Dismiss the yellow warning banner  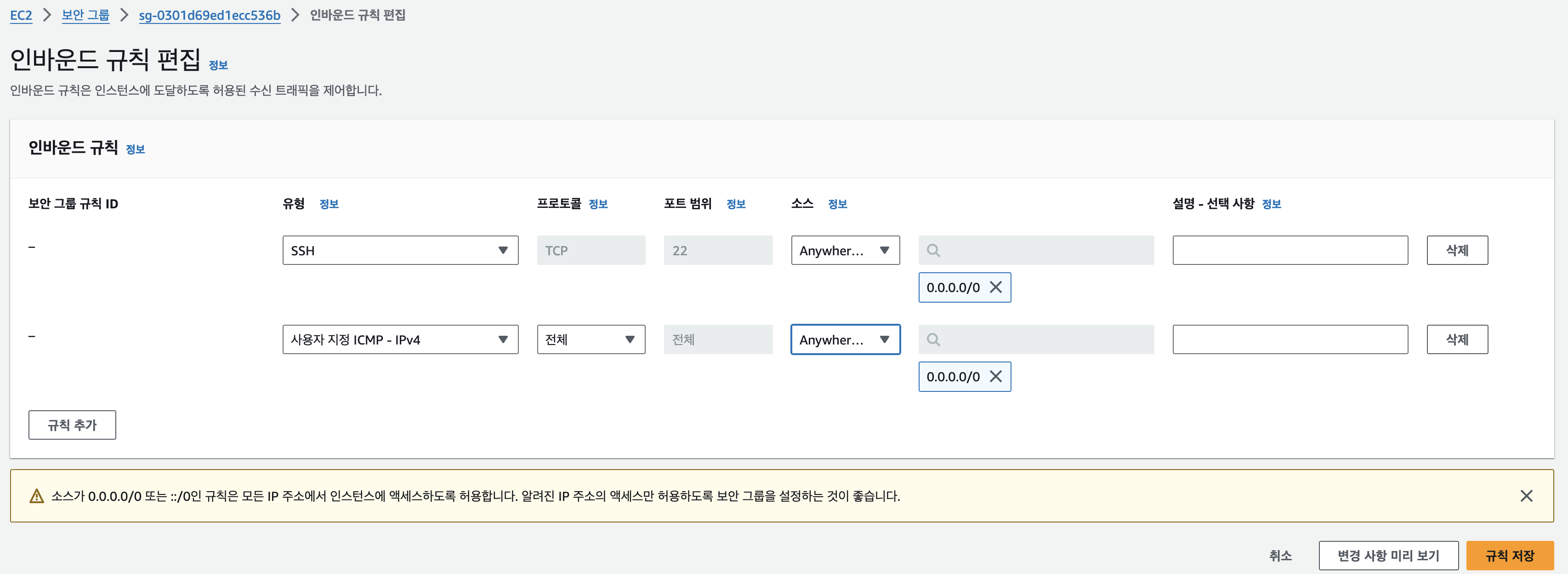click(x=1525, y=495)
